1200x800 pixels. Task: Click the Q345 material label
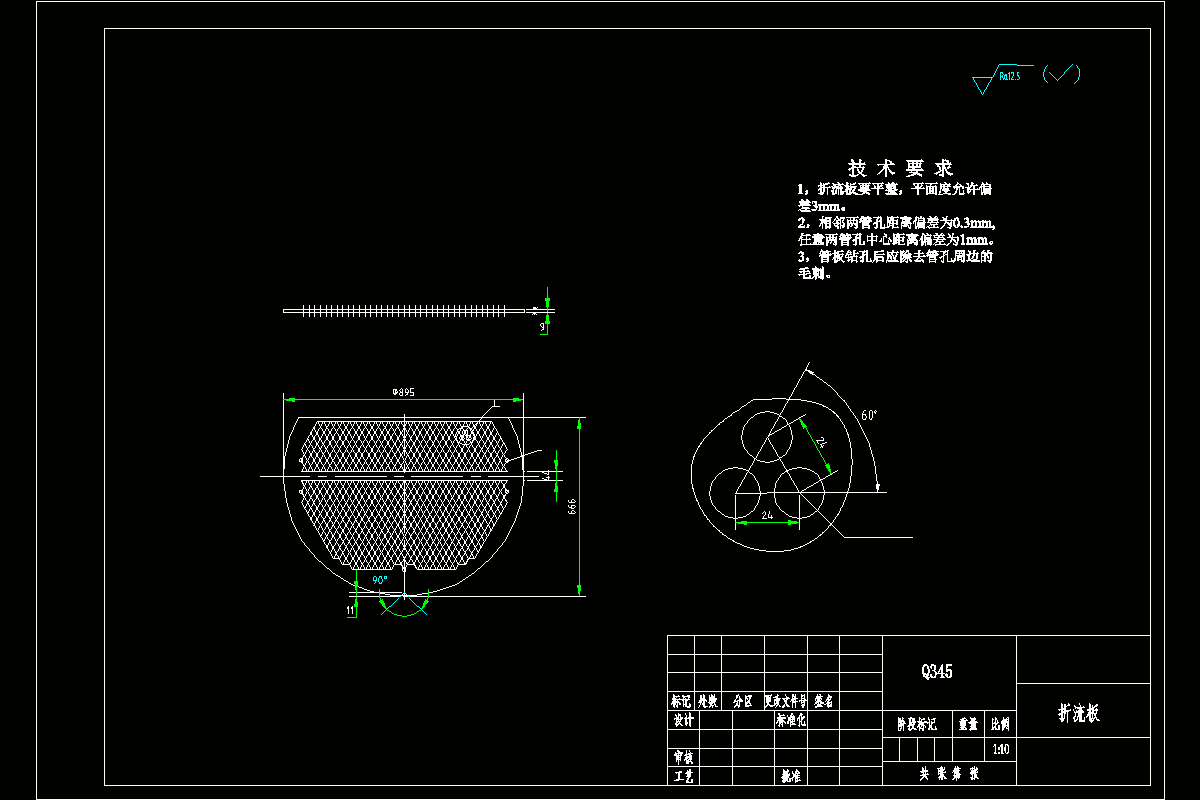(936, 672)
